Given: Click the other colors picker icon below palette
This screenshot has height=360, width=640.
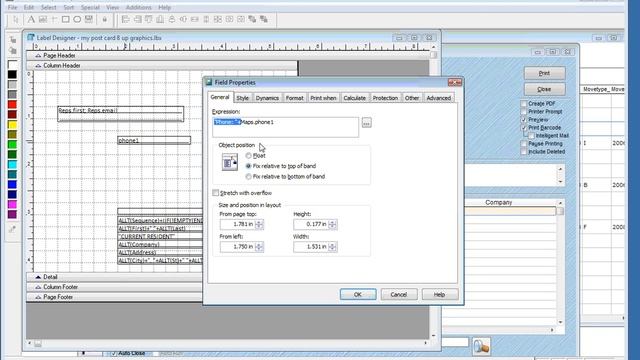Looking at the screenshot, I should click(x=12, y=229).
